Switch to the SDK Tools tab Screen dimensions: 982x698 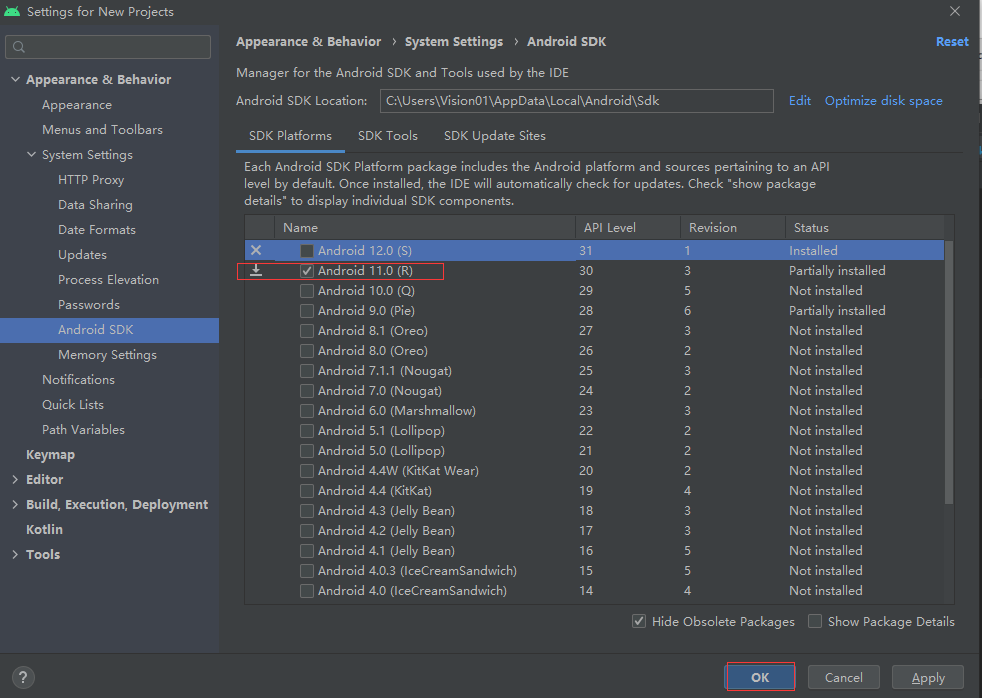(x=388, y=136)
